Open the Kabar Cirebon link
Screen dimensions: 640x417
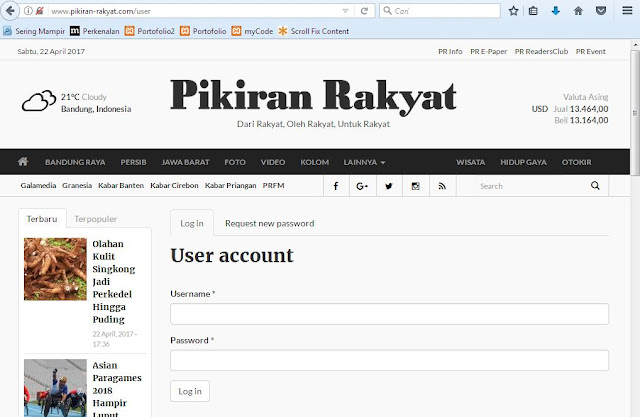(x=174, y=185)
